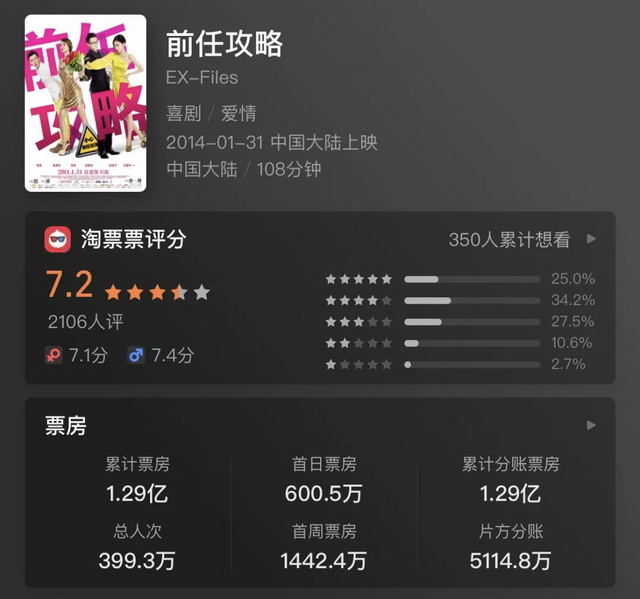Image resolution: width=640 pixels, height=599 pixels.
Task: Expand the 350人累计想看 arrow
Action: tap(591, 239)
